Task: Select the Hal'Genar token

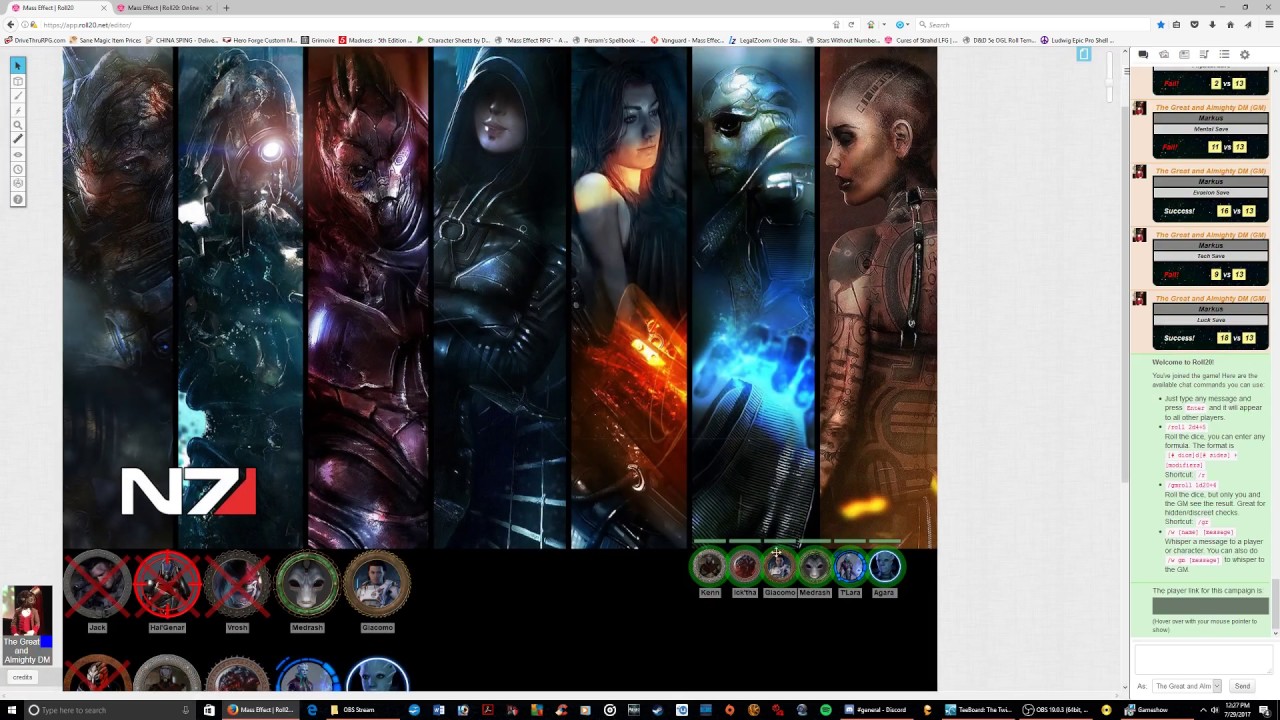Action: (167, 584)
